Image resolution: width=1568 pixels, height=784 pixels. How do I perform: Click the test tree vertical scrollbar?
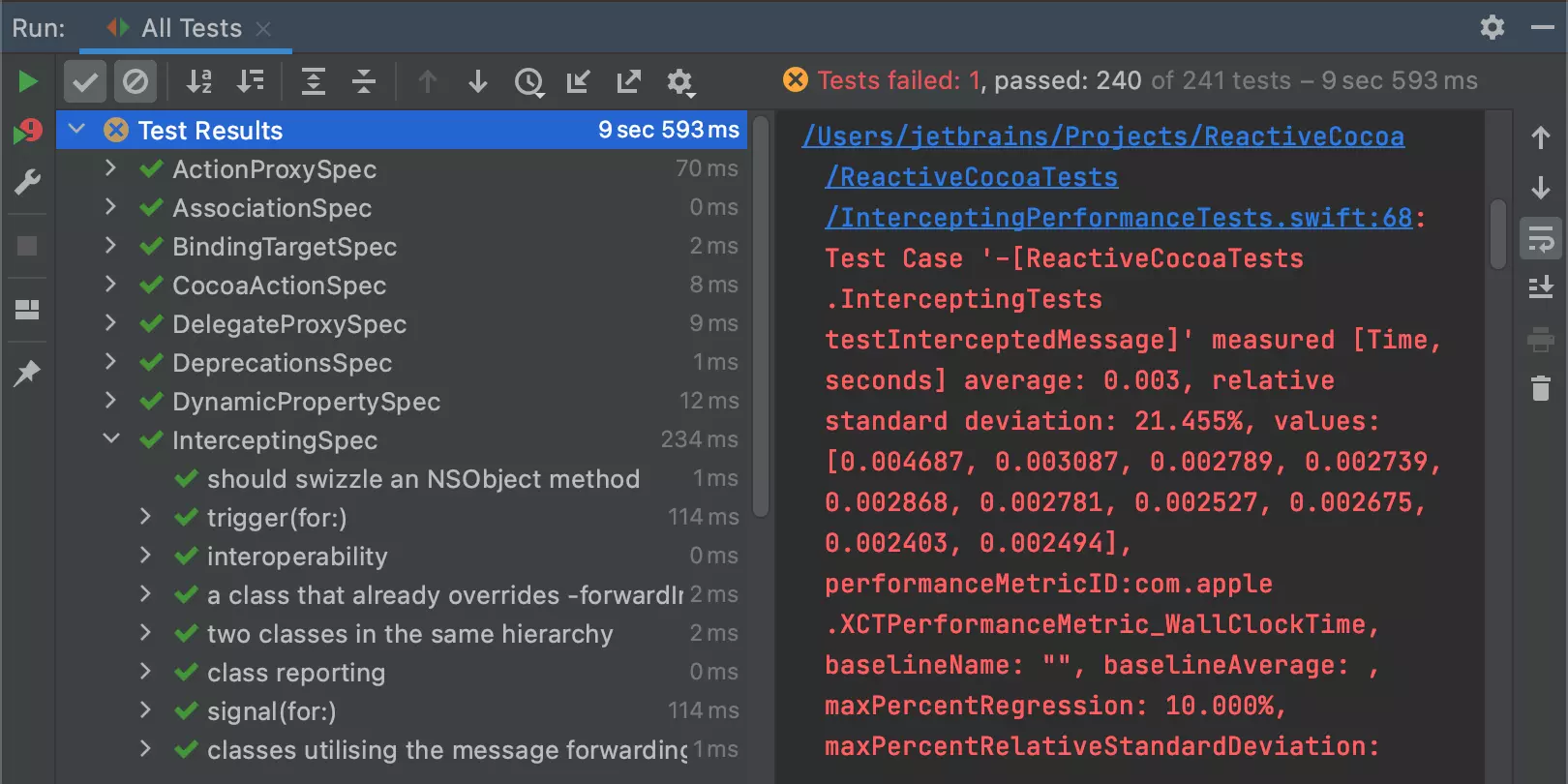(761, 319)
